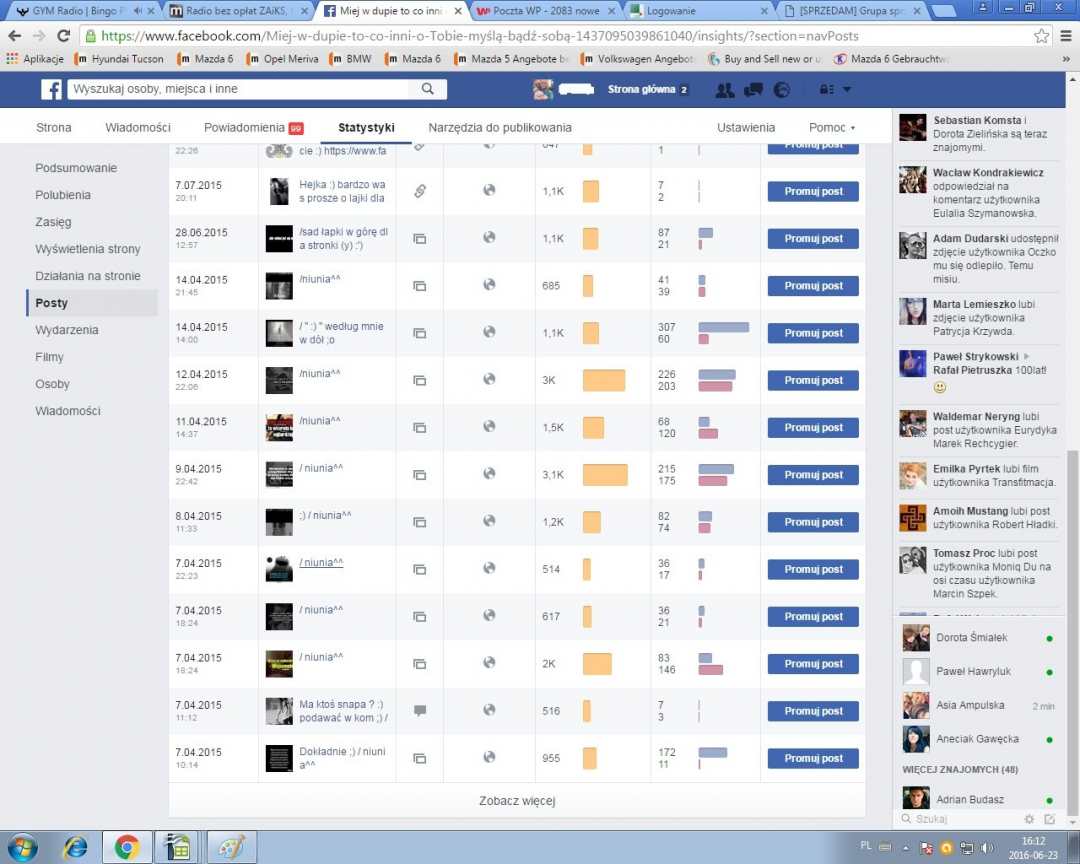This screenshot has height=864, width=1080.
Task: Click the orange reach bar for 9.04.2015
Action: [605, 475]
